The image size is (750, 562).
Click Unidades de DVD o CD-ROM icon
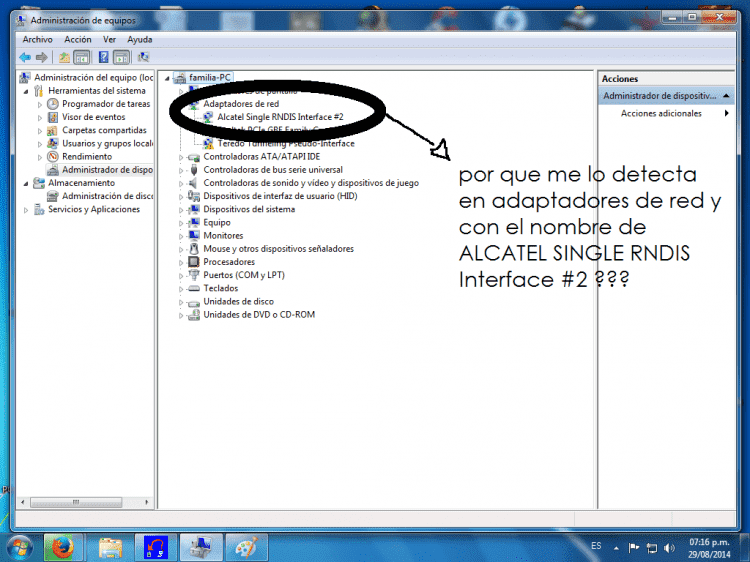tap(193, 315)
